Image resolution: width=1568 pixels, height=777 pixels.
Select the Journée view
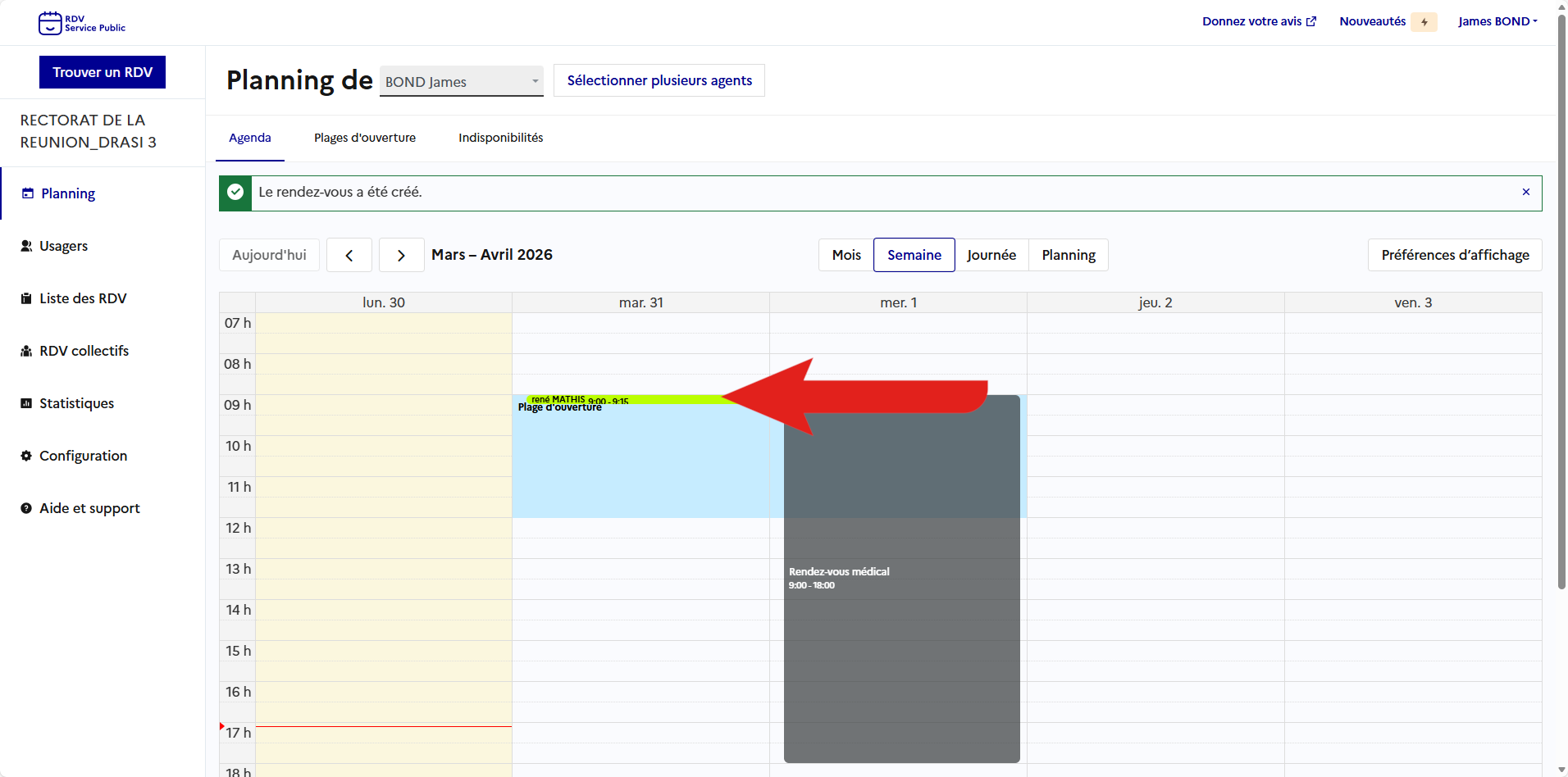click(991, 255)
